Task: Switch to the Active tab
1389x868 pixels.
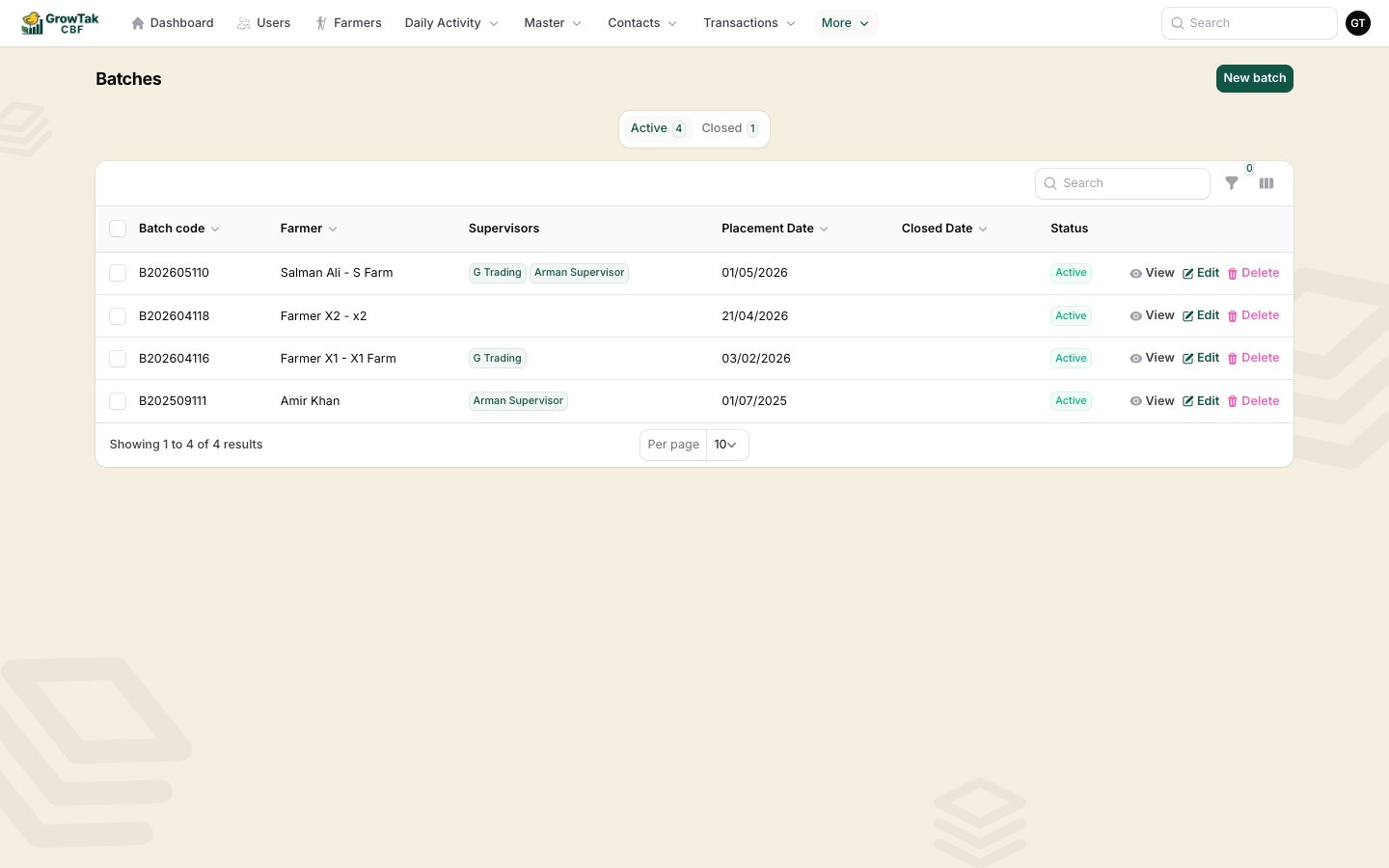Action: 658,128
